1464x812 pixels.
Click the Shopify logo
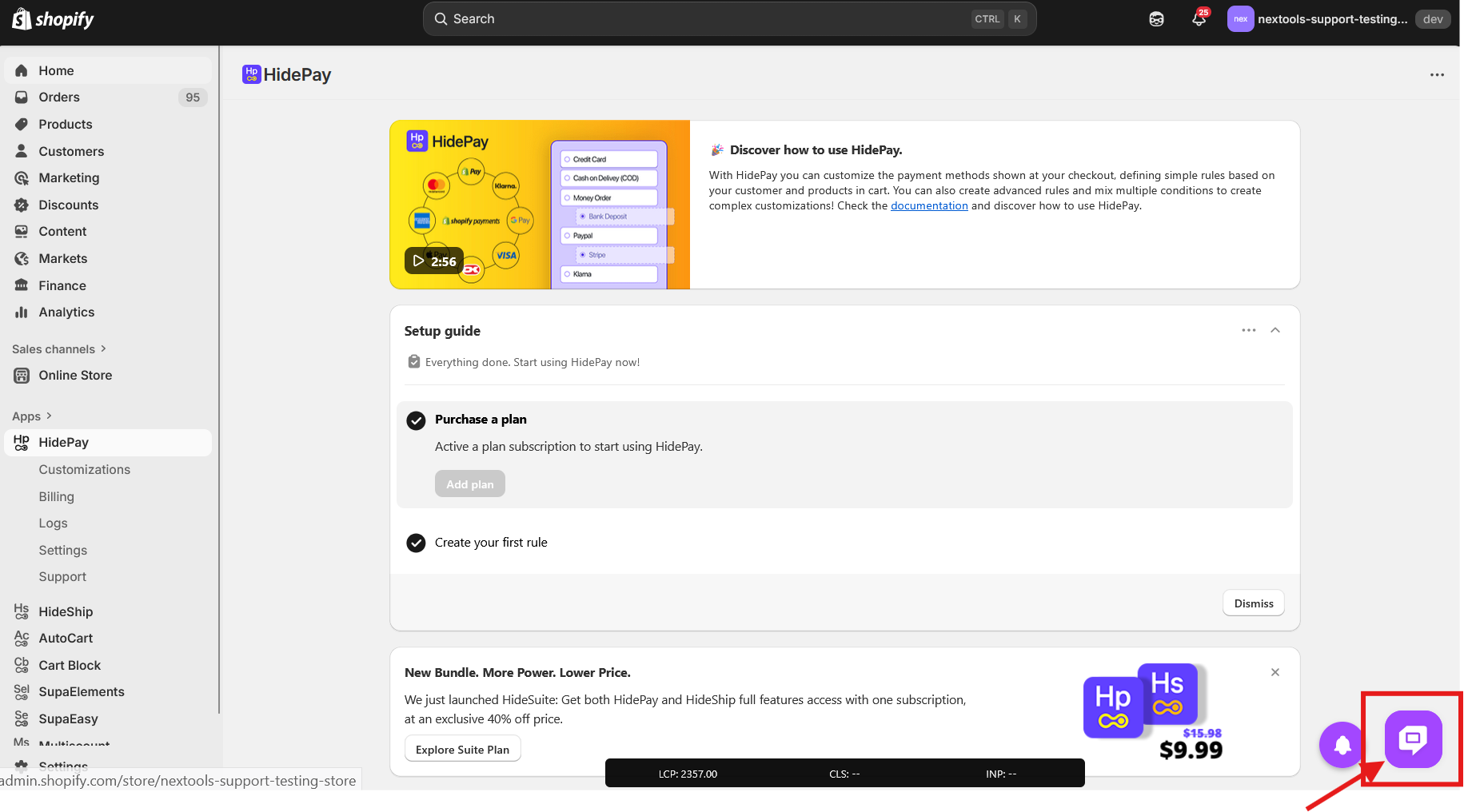tap(53, 19)
